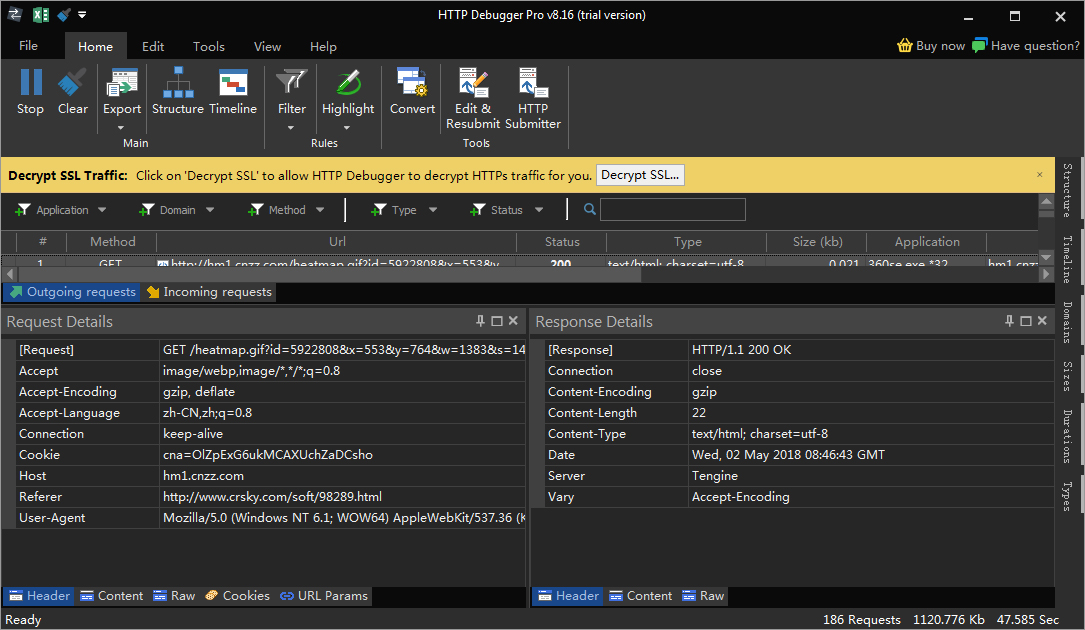Click the Have question chat icon

pyautogui.click(x=979, y=46)
